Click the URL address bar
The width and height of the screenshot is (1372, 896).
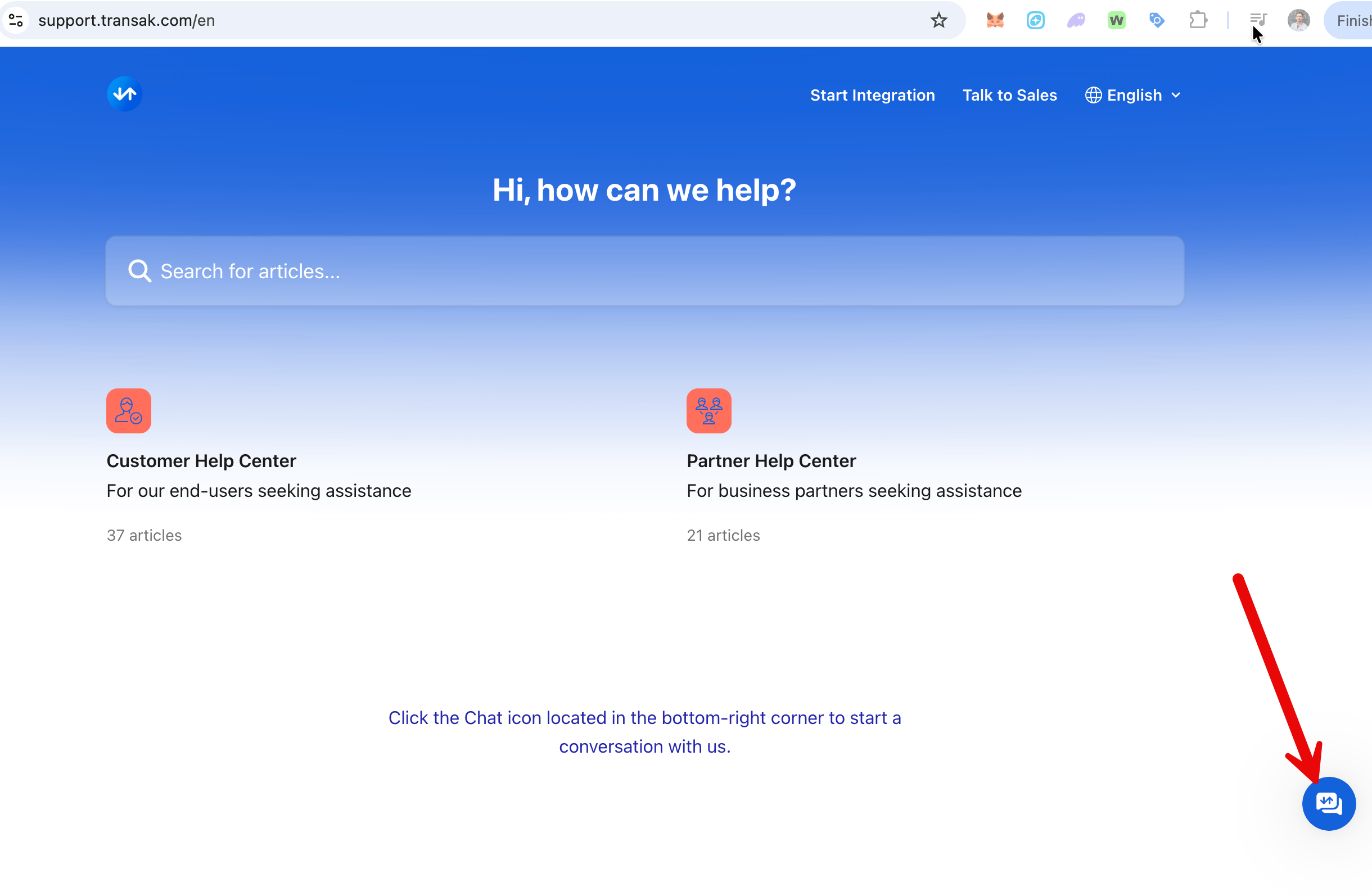(x=461, y=21)
